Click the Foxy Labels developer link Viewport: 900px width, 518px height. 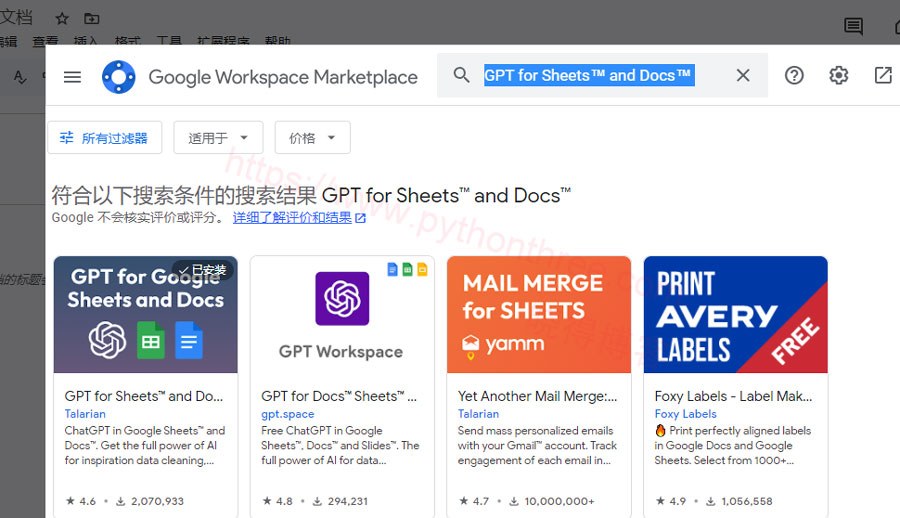point(685,413)
